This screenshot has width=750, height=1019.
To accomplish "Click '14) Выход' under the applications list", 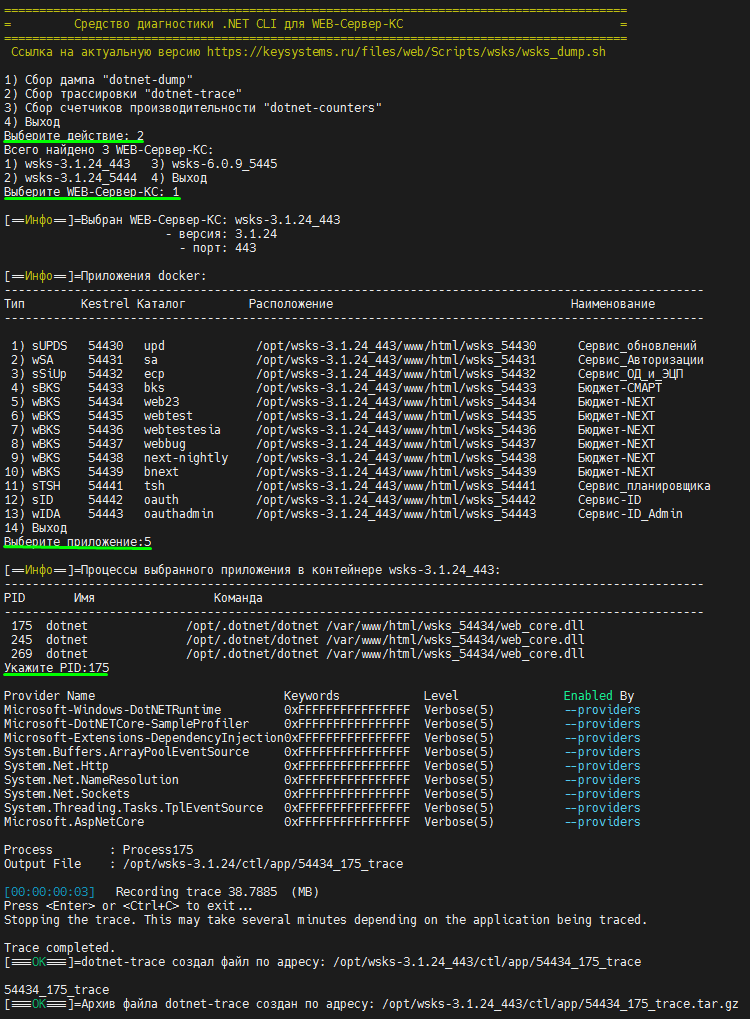I will tap(35, 528).
